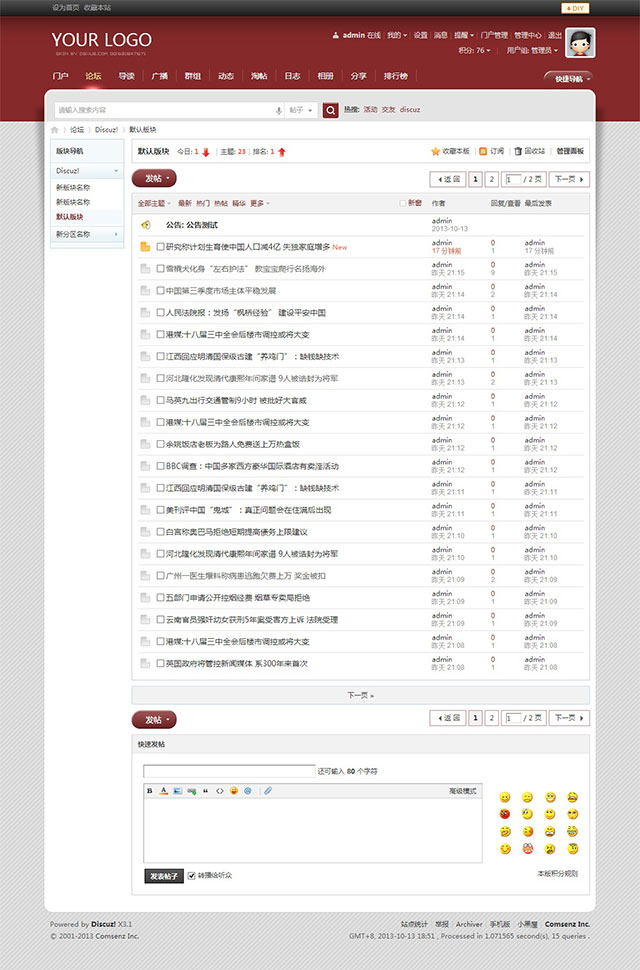Click the insert link icon in editor
The height and width of the screenshot is (970, 640).
pyautogui.click(x=192, y=791)
